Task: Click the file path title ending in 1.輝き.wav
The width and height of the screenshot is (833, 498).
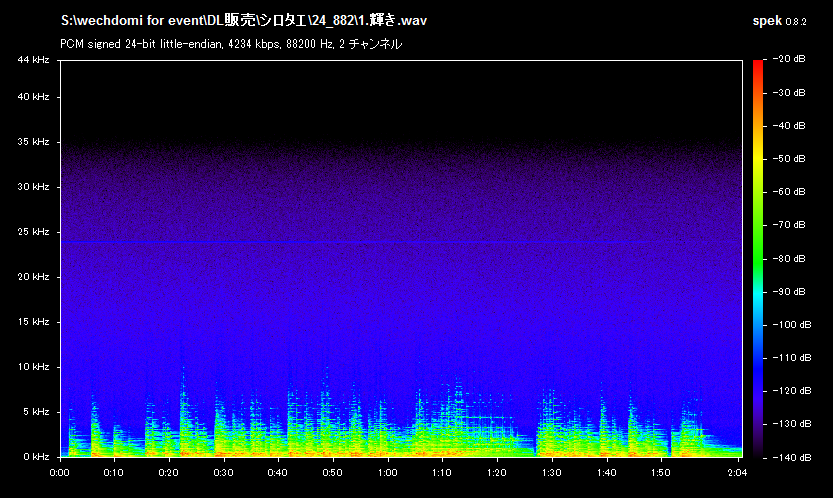Action: (x=244, y=20)
